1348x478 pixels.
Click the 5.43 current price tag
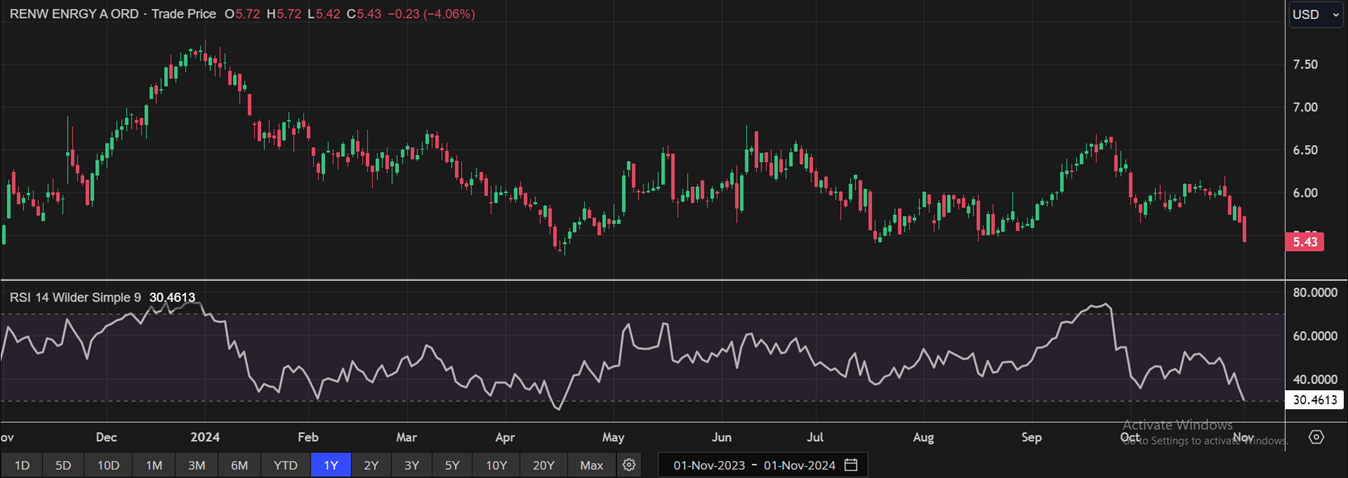point(1303,242)
